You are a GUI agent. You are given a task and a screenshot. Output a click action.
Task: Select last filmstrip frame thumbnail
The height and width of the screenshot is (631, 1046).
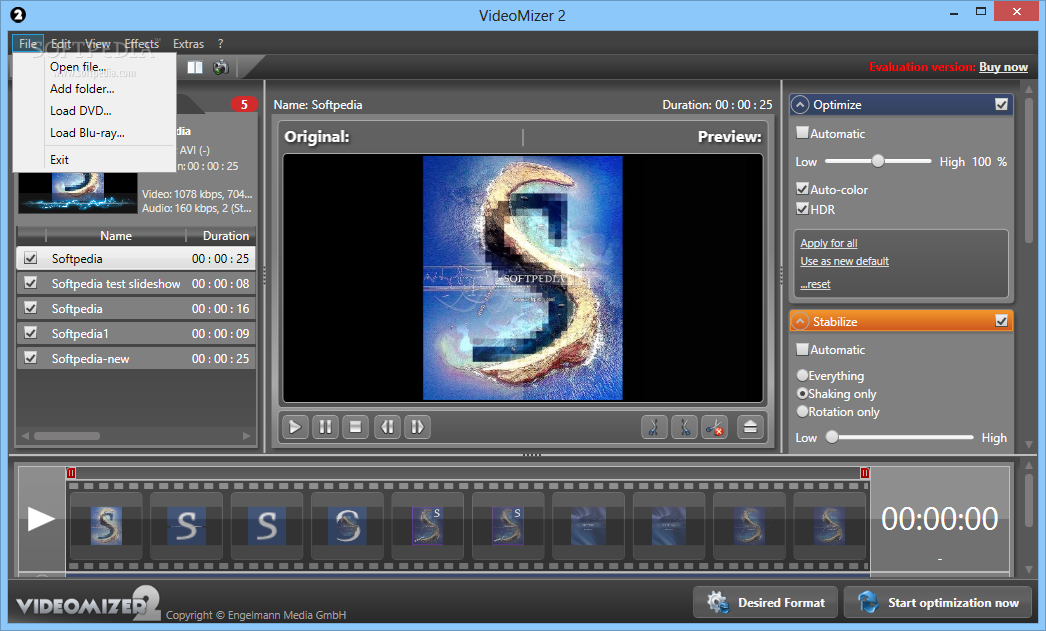pyautogui.click(x=830, y=526)
